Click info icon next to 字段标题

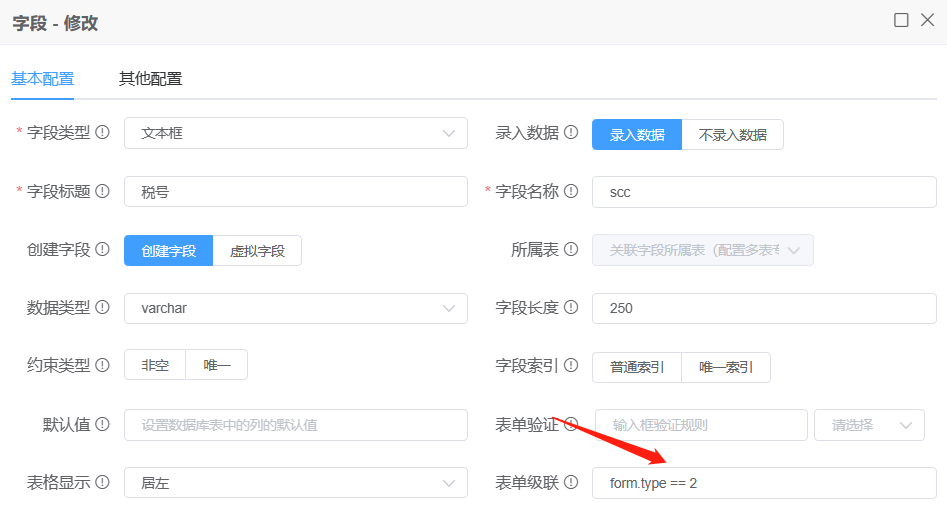point(102,191)
